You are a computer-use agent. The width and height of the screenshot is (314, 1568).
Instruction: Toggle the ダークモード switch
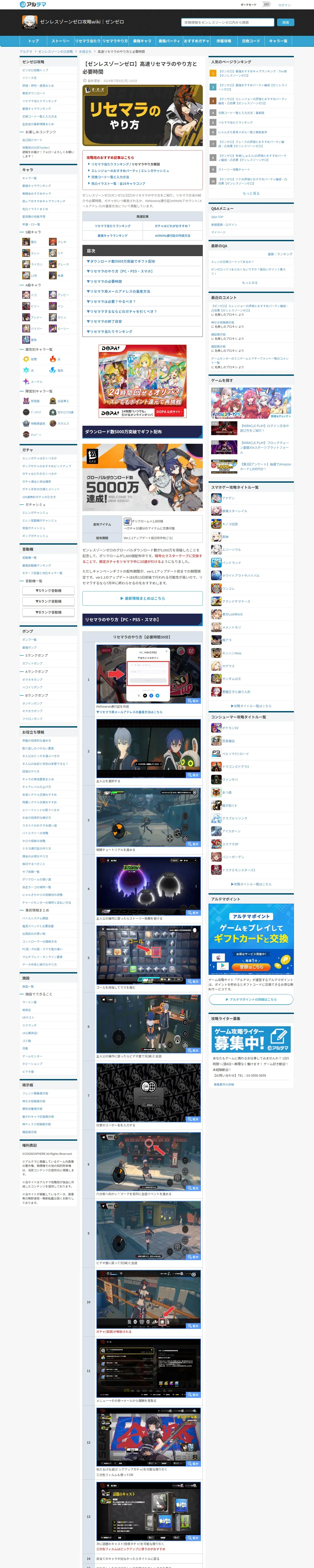pyautogui.click(x=266, y=4)
